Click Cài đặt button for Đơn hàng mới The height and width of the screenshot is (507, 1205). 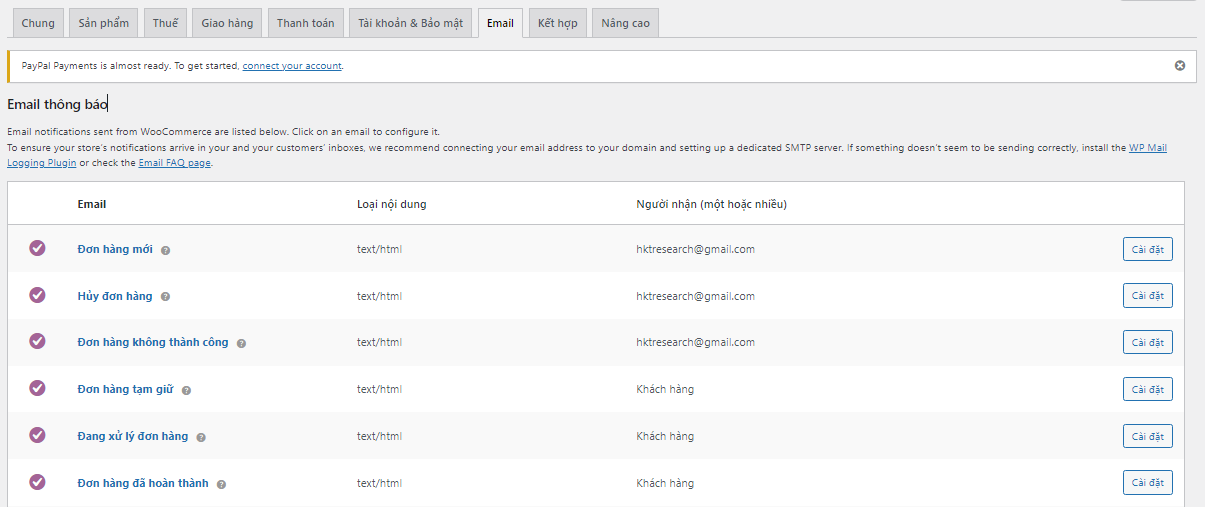pyautogui.click(x=1147, y=249)
